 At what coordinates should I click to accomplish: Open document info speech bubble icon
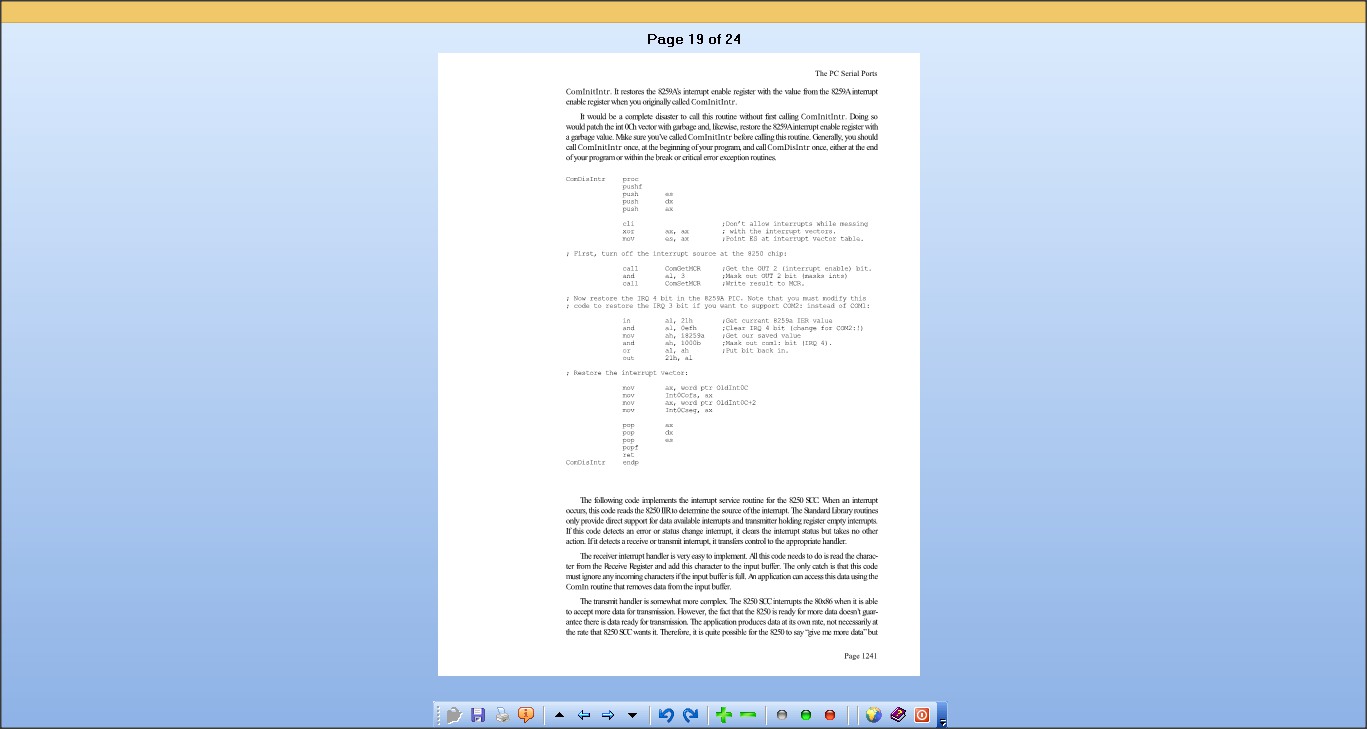[x=526, y=715]
